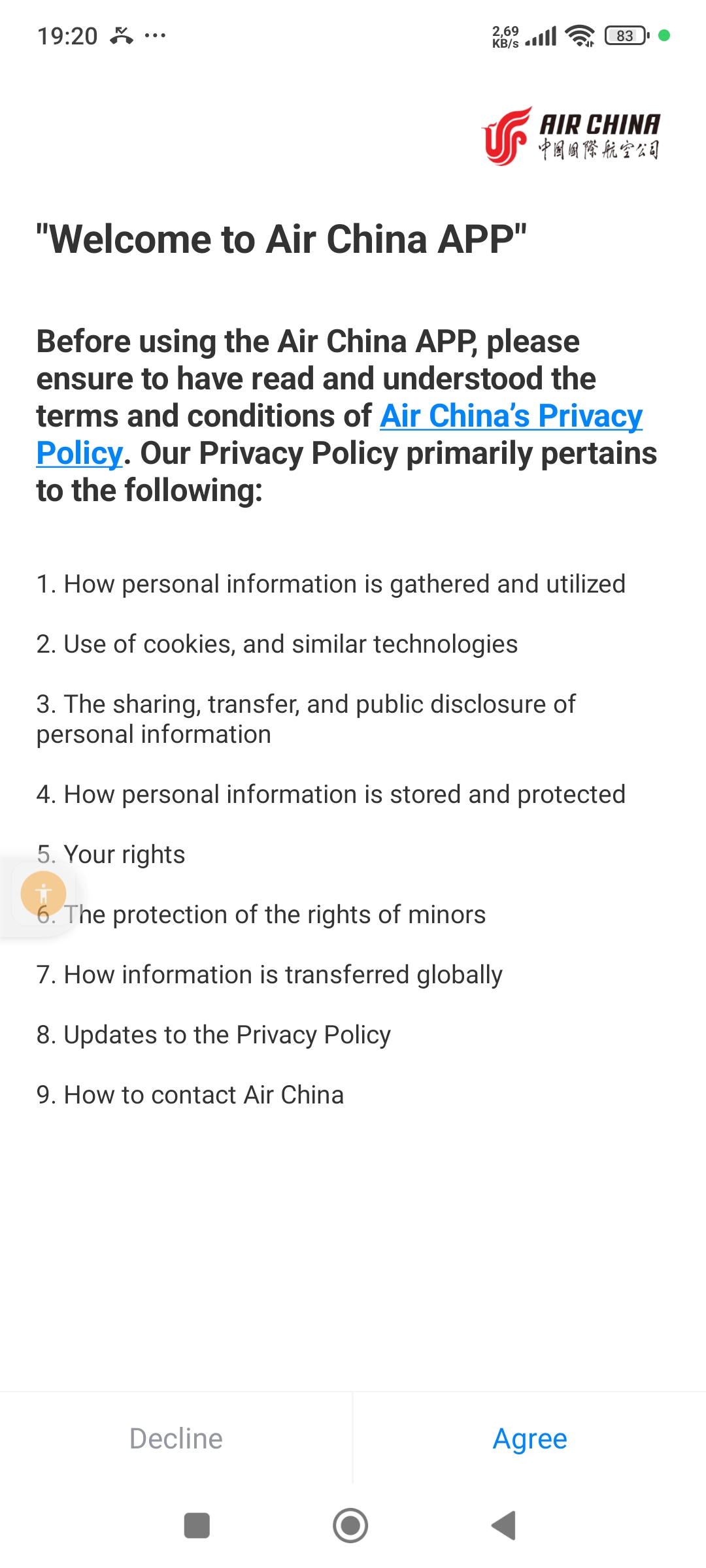Tap the Android home circle button
The image size is (706, 1568).
click(x=350, y=1526)
